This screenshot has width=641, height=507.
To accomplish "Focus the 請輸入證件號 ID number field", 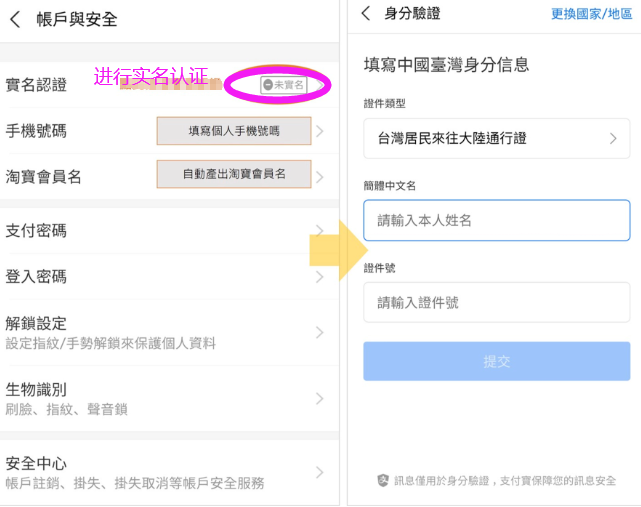I will [496, 302].
